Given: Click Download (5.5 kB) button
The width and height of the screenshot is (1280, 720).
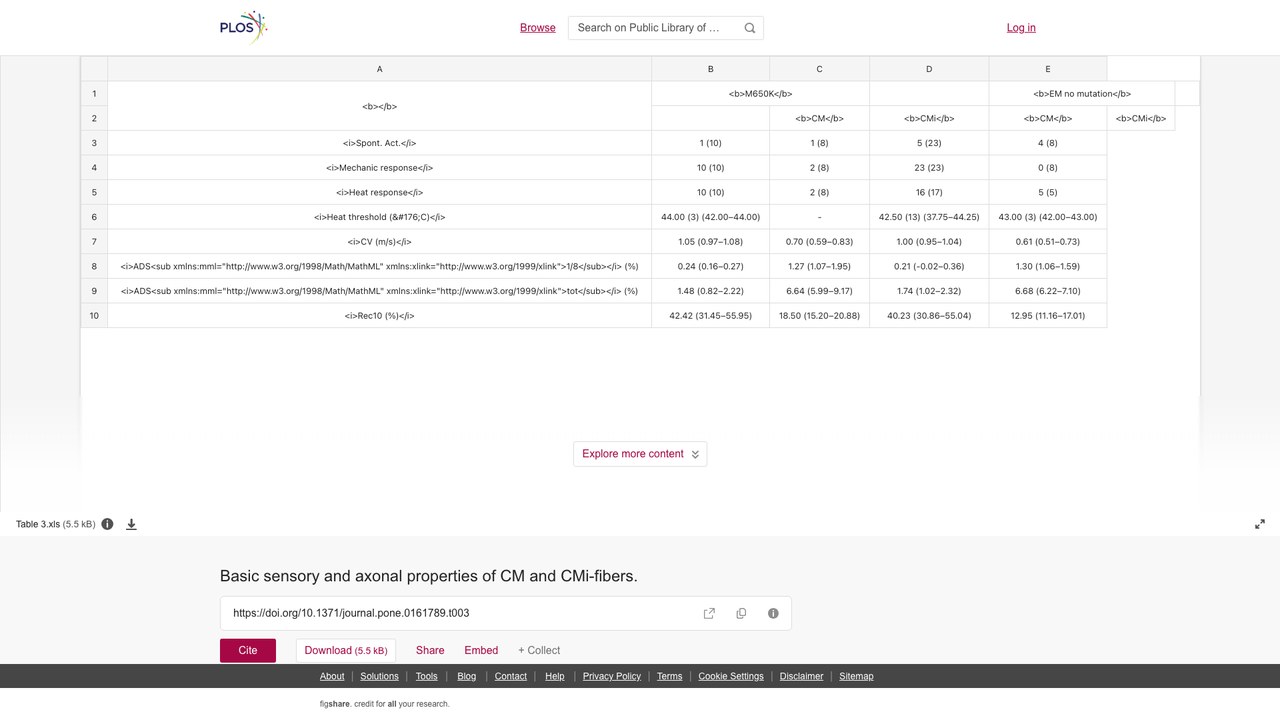Looking at the screenshot, I should pos(346,650).
